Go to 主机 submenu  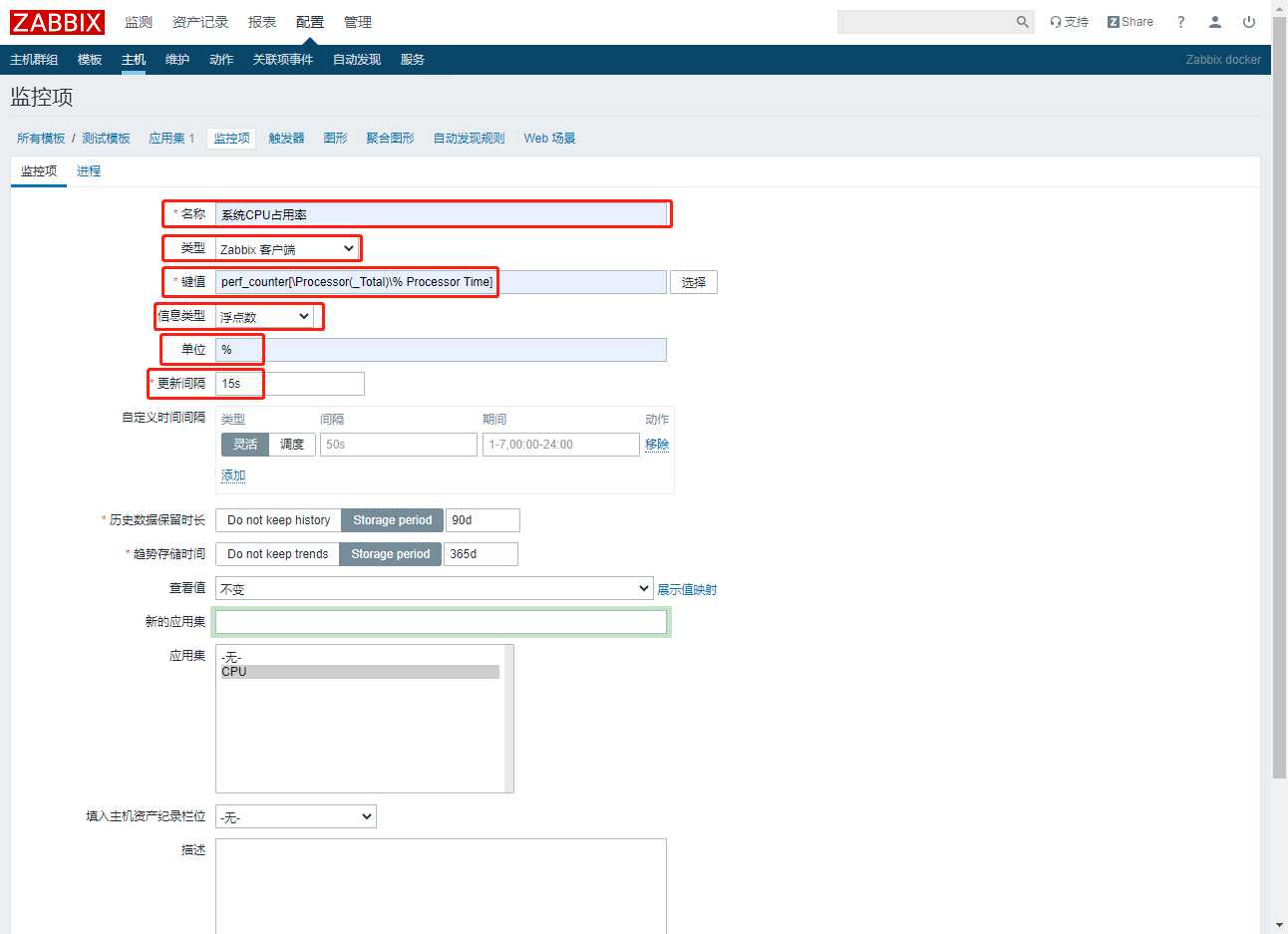coord(134,60)
